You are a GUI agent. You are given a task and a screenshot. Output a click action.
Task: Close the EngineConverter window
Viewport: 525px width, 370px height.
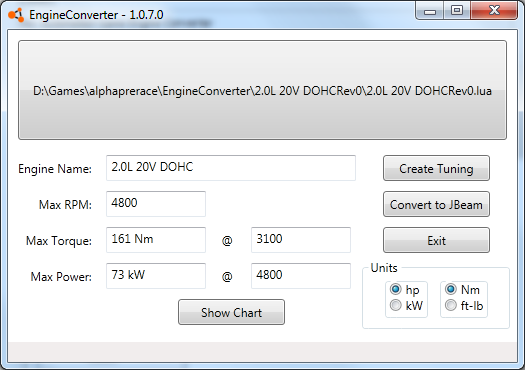click(494, 11)
